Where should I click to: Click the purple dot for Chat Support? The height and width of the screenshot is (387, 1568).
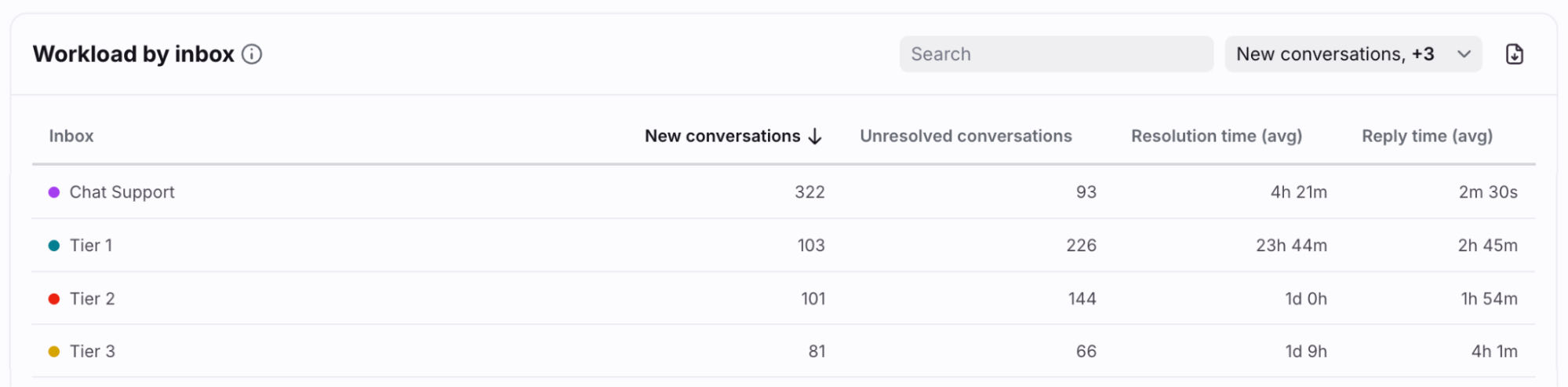point(54,192)
